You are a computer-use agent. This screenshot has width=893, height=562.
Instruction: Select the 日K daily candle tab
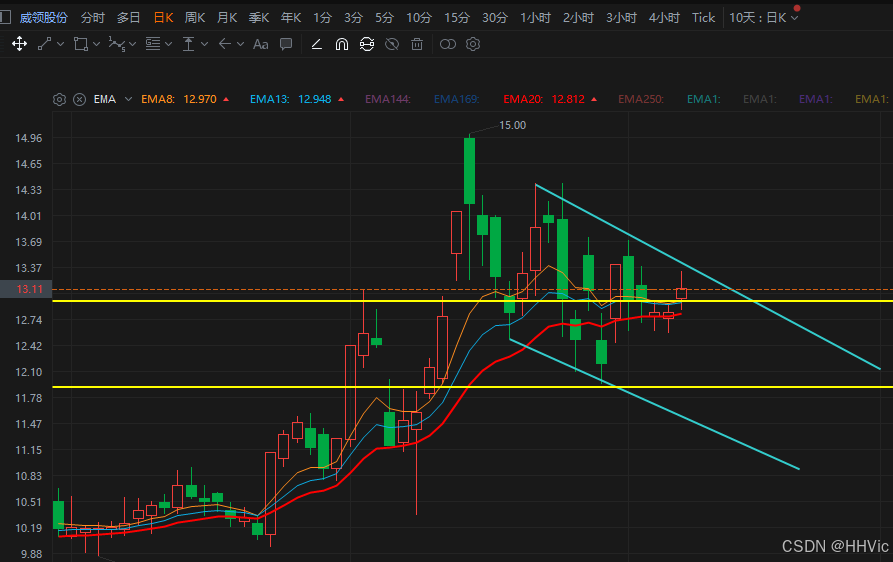[x=163, y=18]
